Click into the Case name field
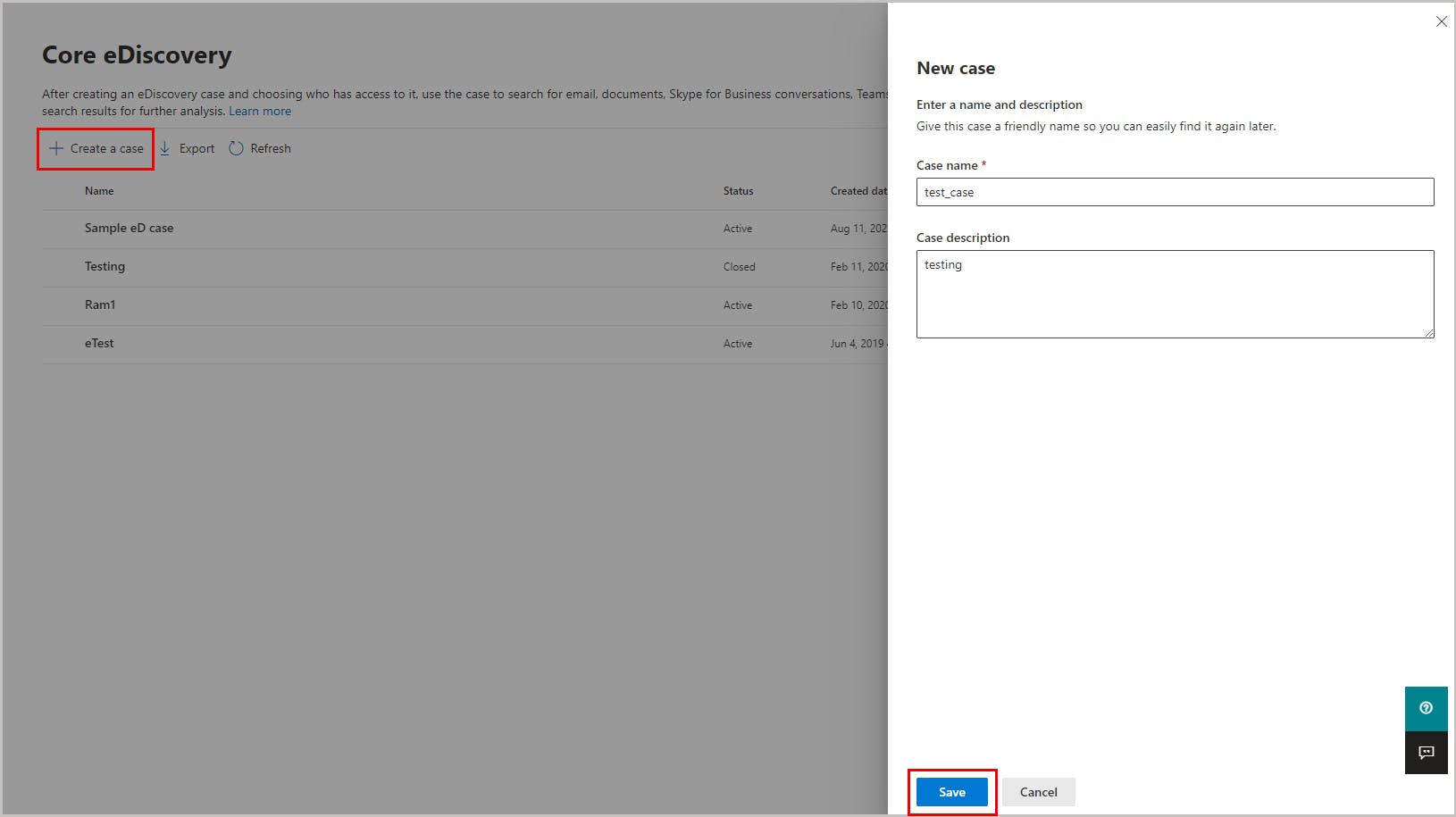 click(1175, 192)
